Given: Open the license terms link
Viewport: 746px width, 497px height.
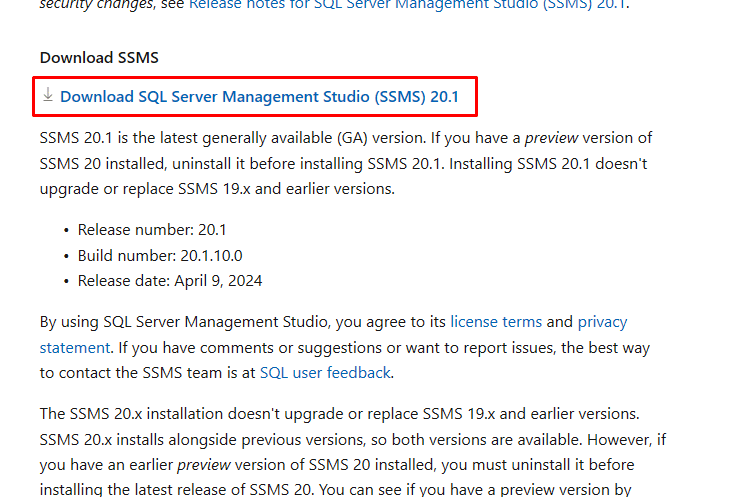Looking at the screenshot, I should pyautogui.click(x=496, y=322).
